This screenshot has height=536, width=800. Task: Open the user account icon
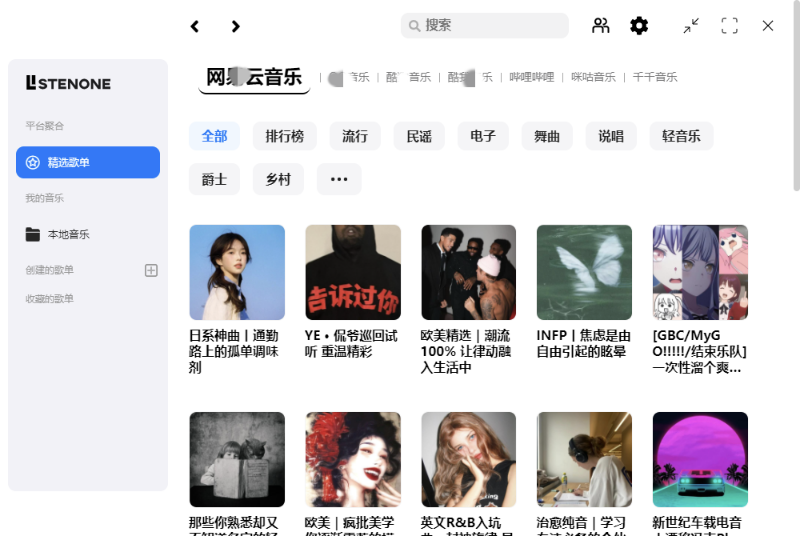click(x=600, y=26)
